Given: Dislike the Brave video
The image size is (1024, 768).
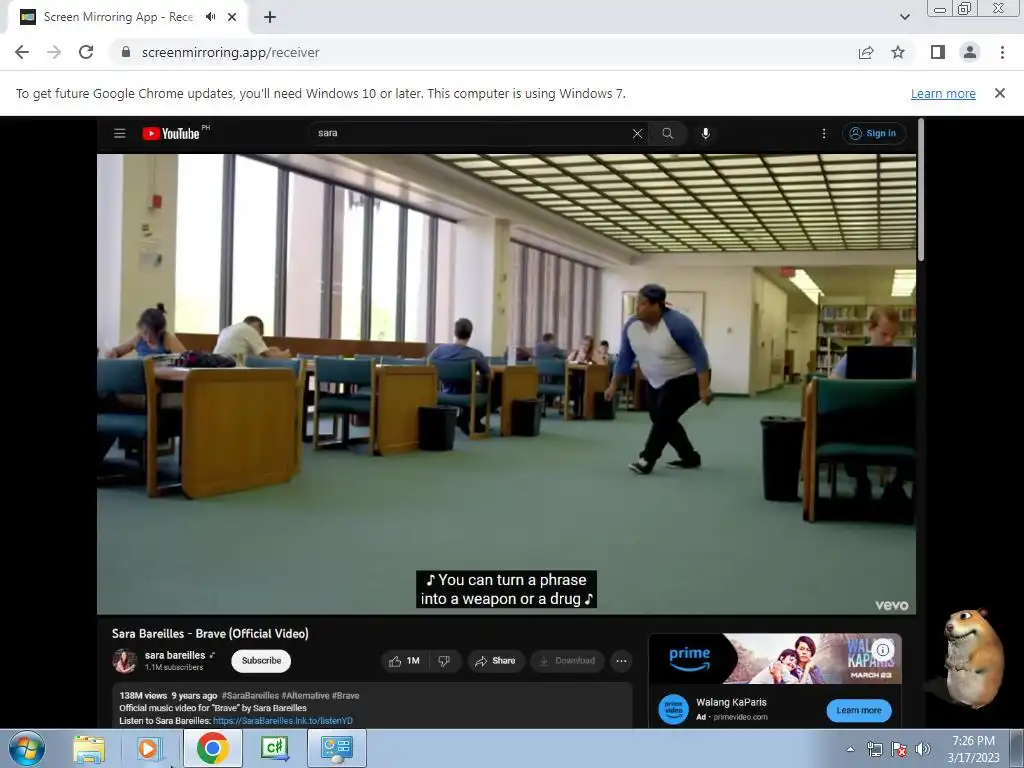Looking at the screenshot, I should click(x=444, y=661).
